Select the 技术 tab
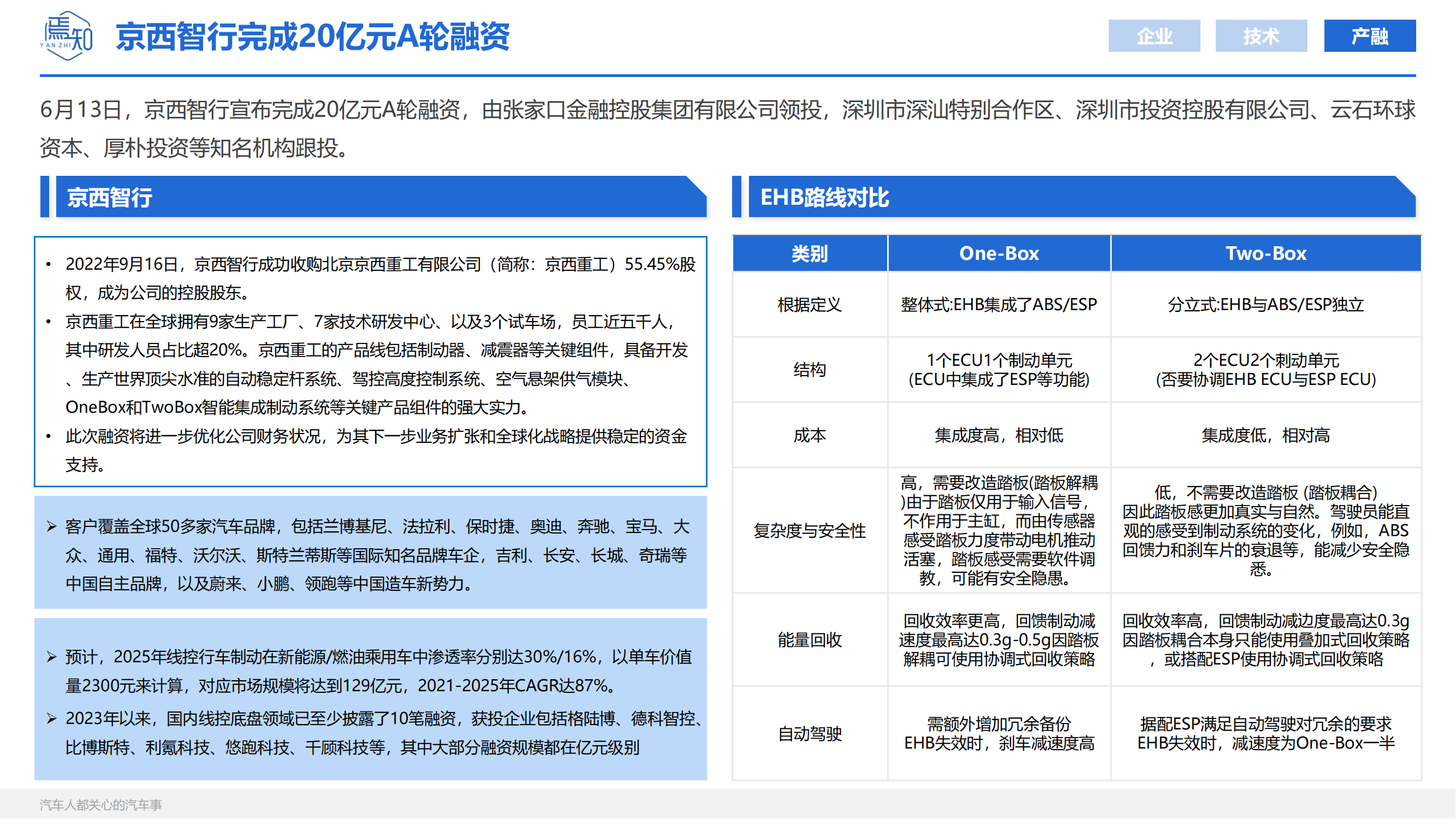This screenshot has height=819, width=1456. click(x=1261, y=36)
